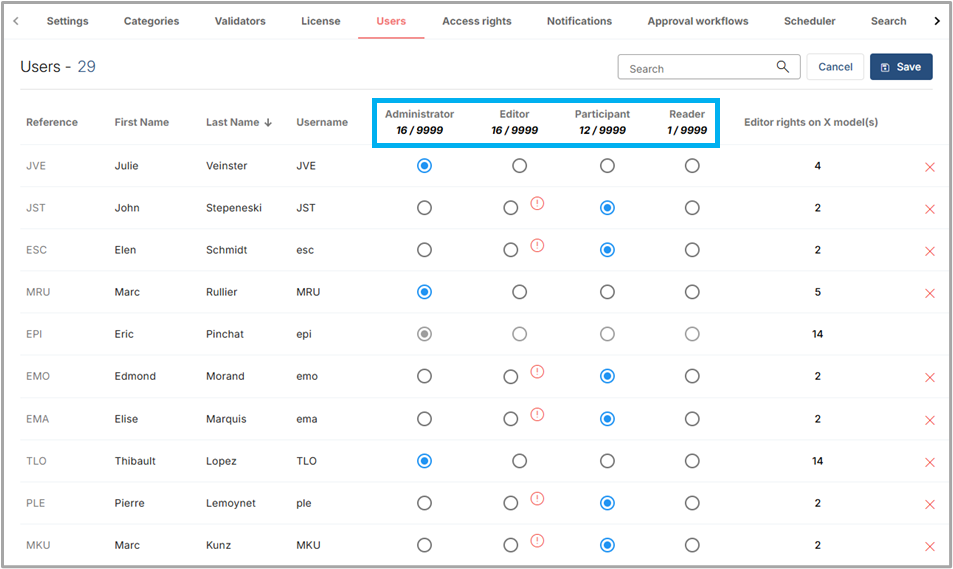
Task: Sort by Last Name column arrow
Action: (268, 123)
